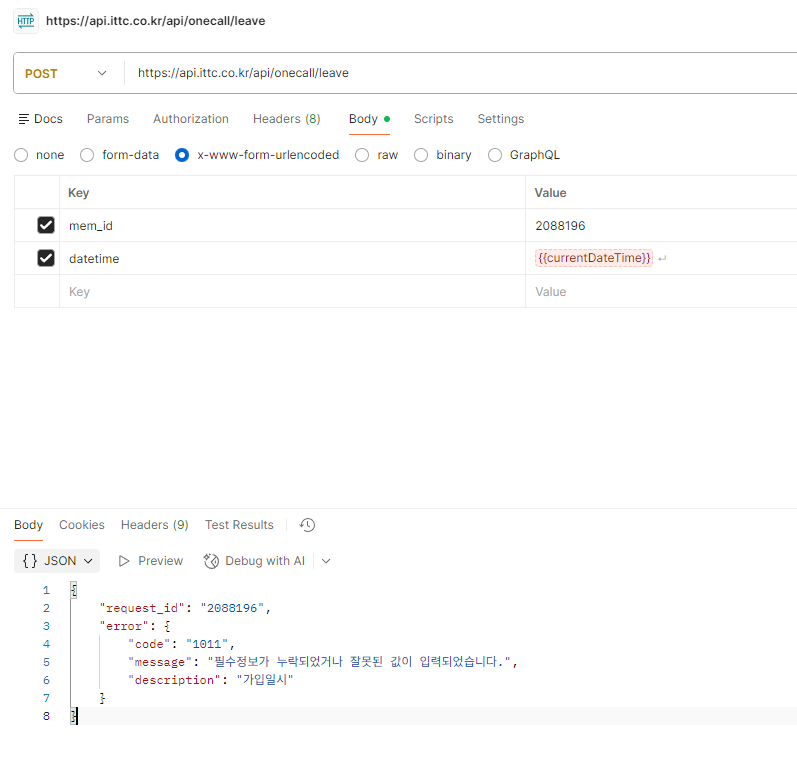
Task: Click the green Body modified indicator dot
Action: point(387,119)
